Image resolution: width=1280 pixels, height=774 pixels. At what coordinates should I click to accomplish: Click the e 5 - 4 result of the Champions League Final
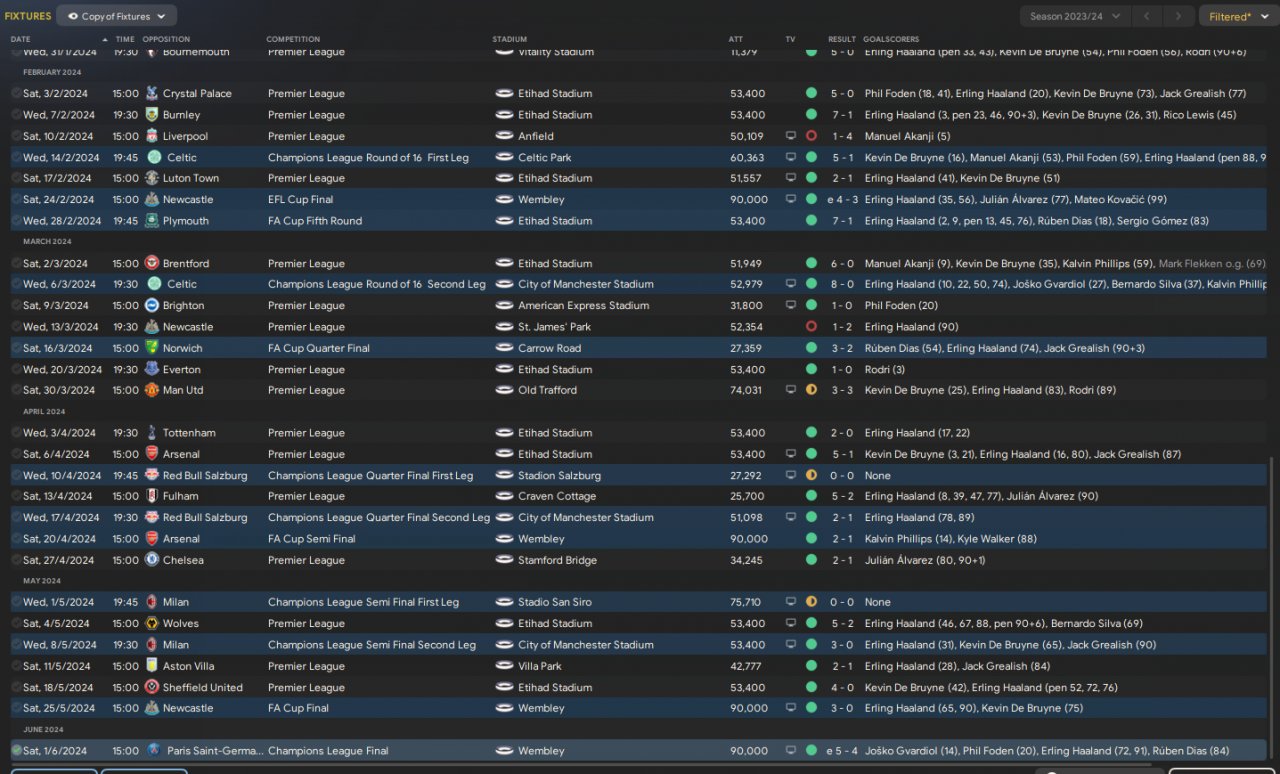pos(842,751)
